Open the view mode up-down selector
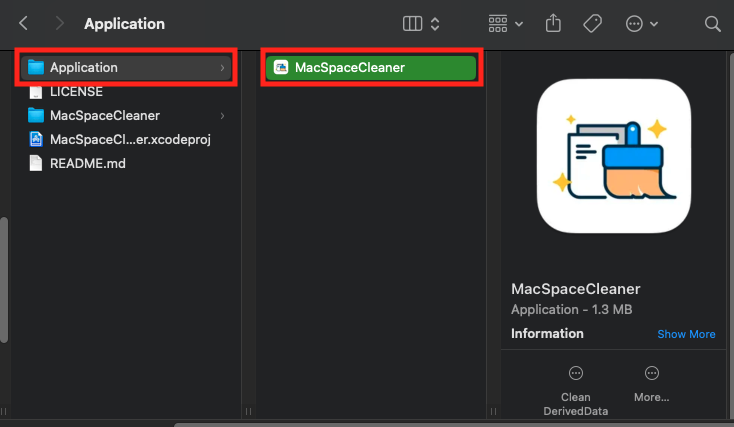Image resolution: width=734 pixels, height=427 pixels. click(435, 23)
